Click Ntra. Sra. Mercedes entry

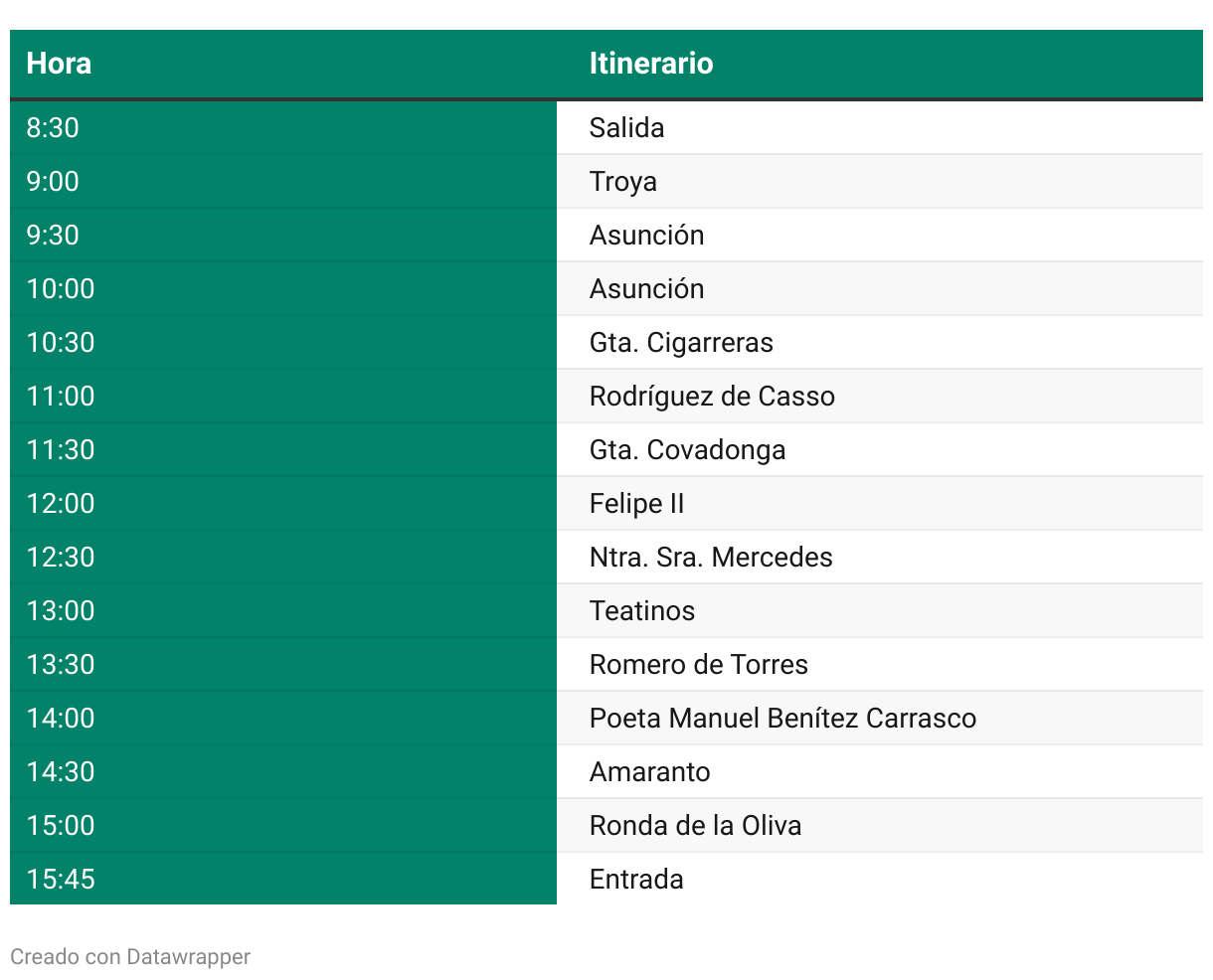710,558
